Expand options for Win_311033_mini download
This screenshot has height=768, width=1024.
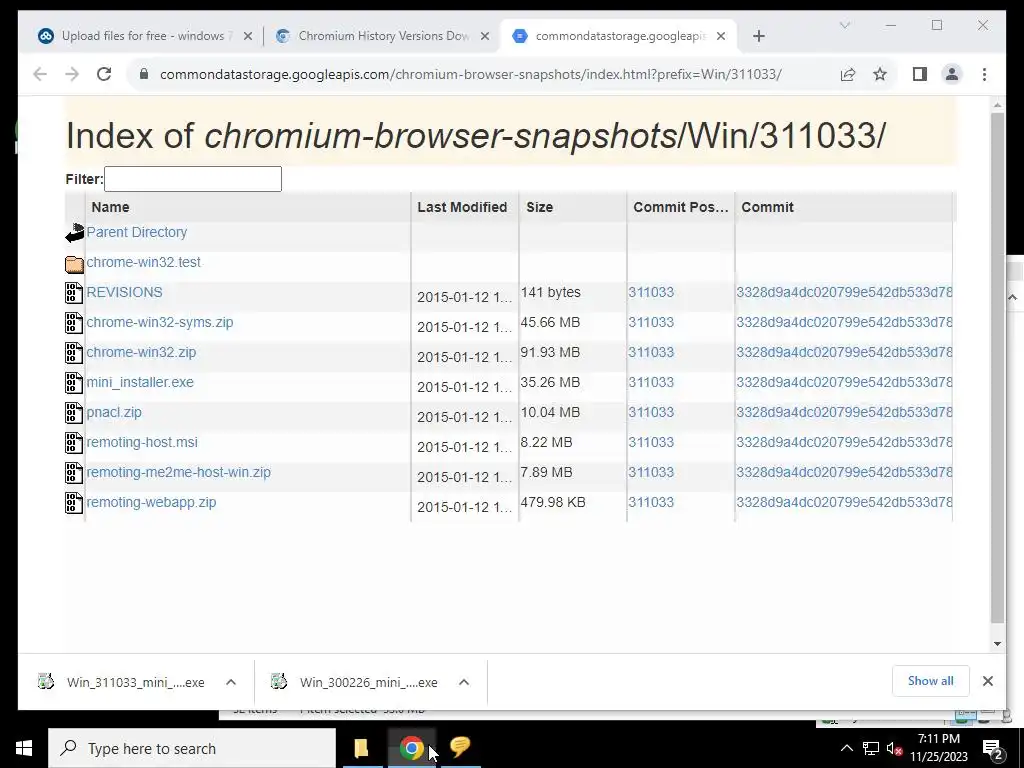tap(231, 682)
